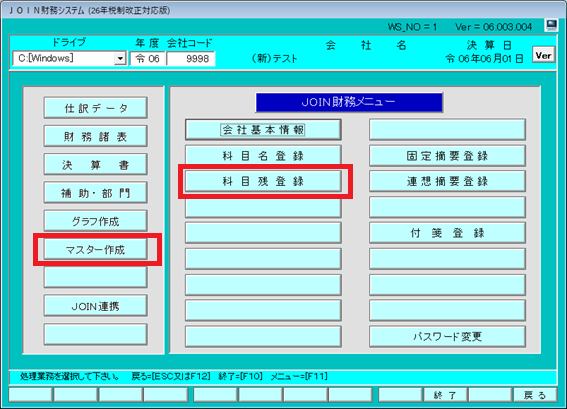Viewport: 567px width, 409px height.
Task: Click the Ver button
Action: click(543, 55)
